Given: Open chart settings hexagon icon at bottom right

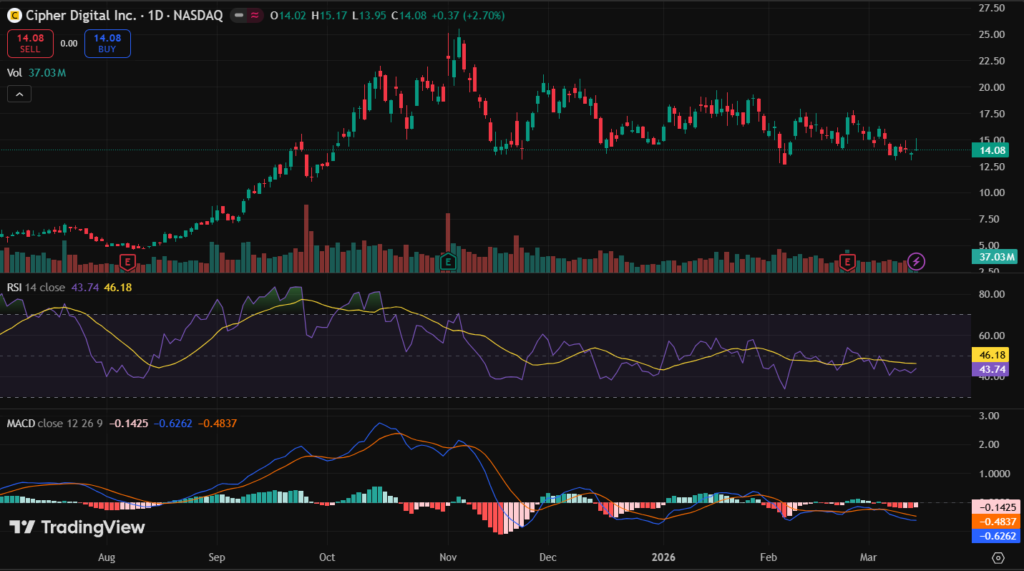Looking at the screenshot, I should point(998,557).
